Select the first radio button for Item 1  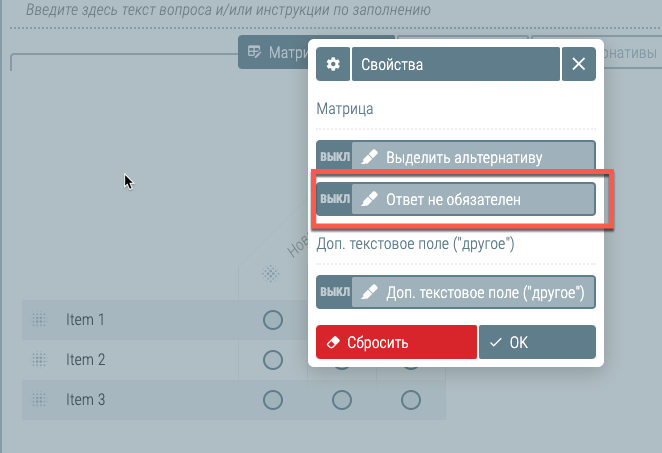pyautogui.click(x=273, y=320)
